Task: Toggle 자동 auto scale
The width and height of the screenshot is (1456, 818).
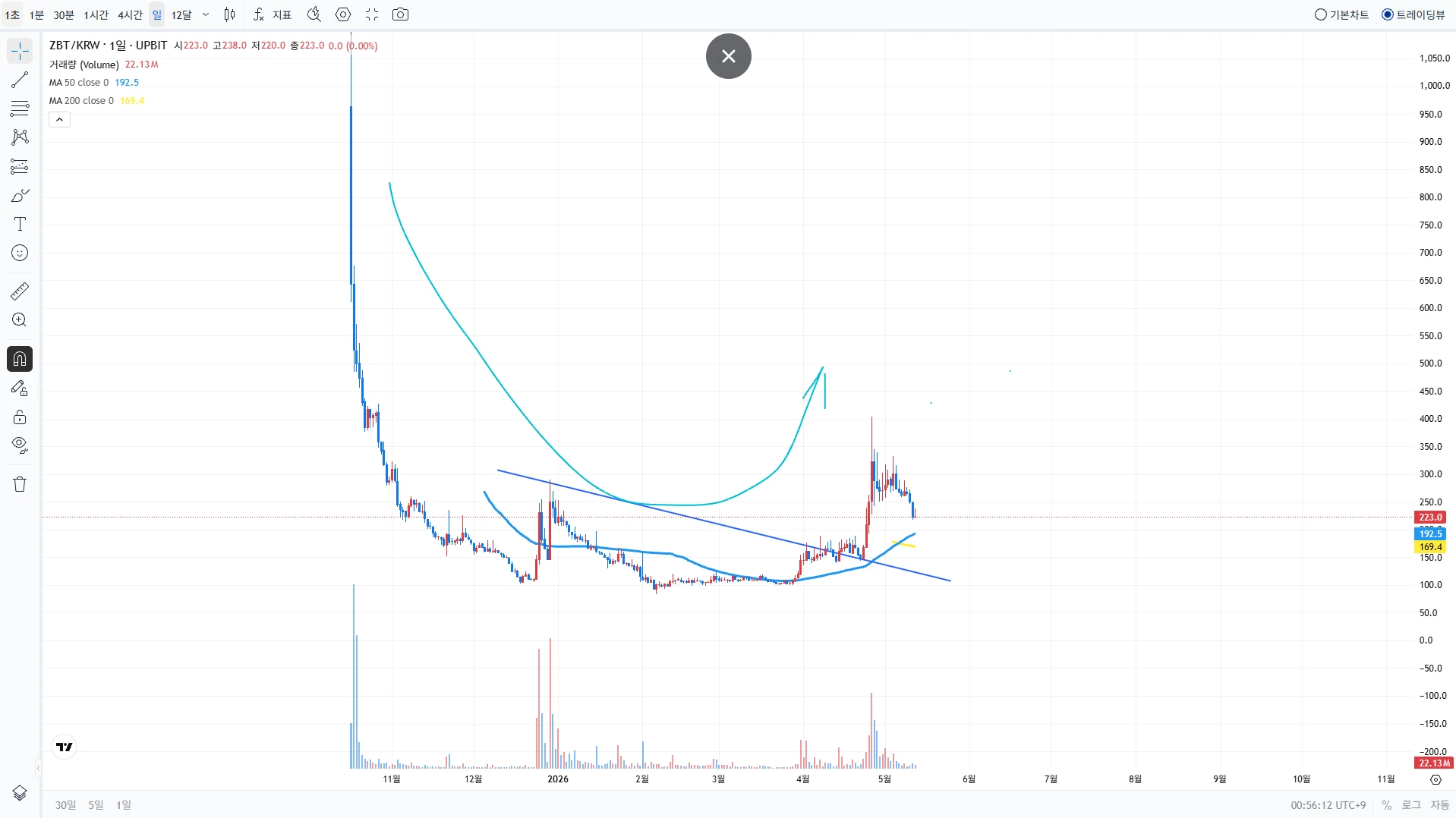Action: coord(1440,805)
